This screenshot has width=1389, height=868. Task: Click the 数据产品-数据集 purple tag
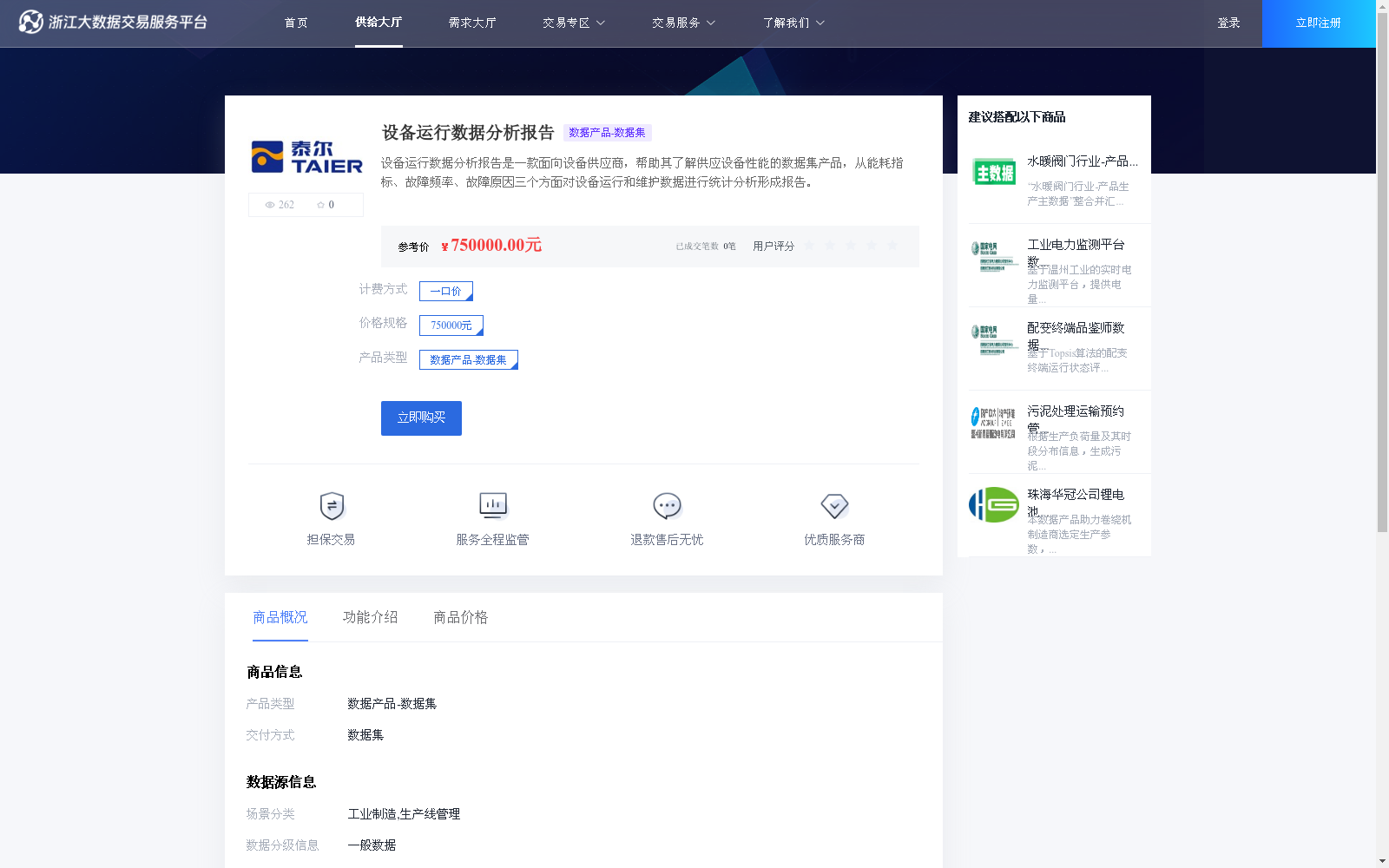(x=607, y=133)
